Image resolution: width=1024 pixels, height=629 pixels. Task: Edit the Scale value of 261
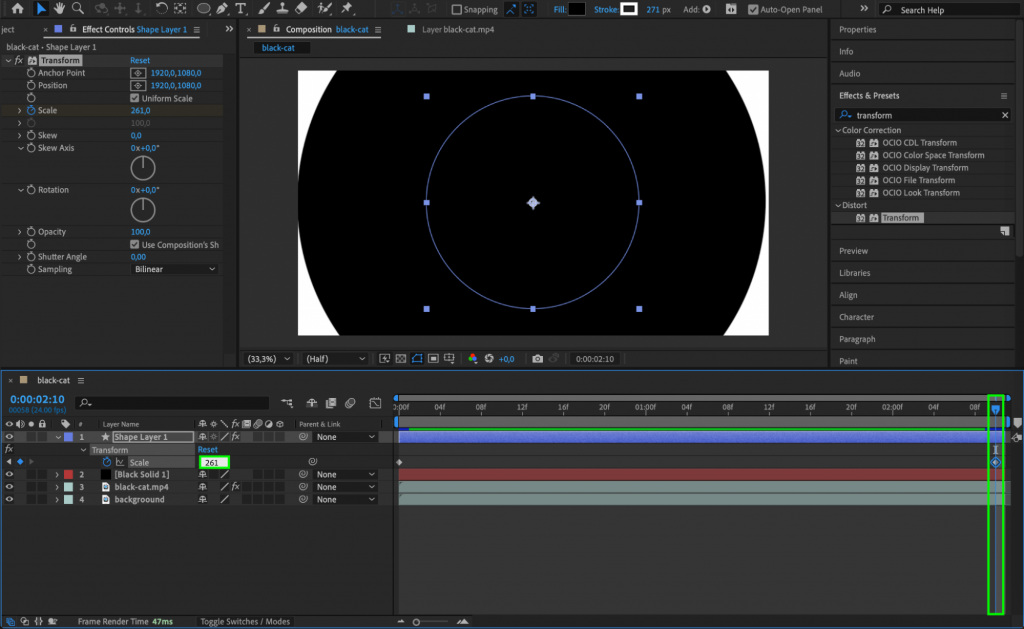click(212, 462)
